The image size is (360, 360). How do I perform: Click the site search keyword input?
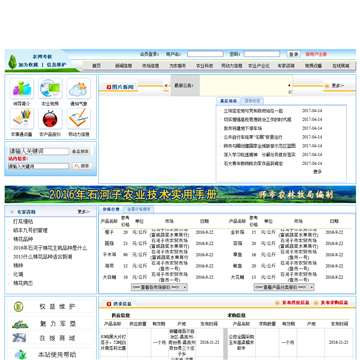click(x=39, y=166)
